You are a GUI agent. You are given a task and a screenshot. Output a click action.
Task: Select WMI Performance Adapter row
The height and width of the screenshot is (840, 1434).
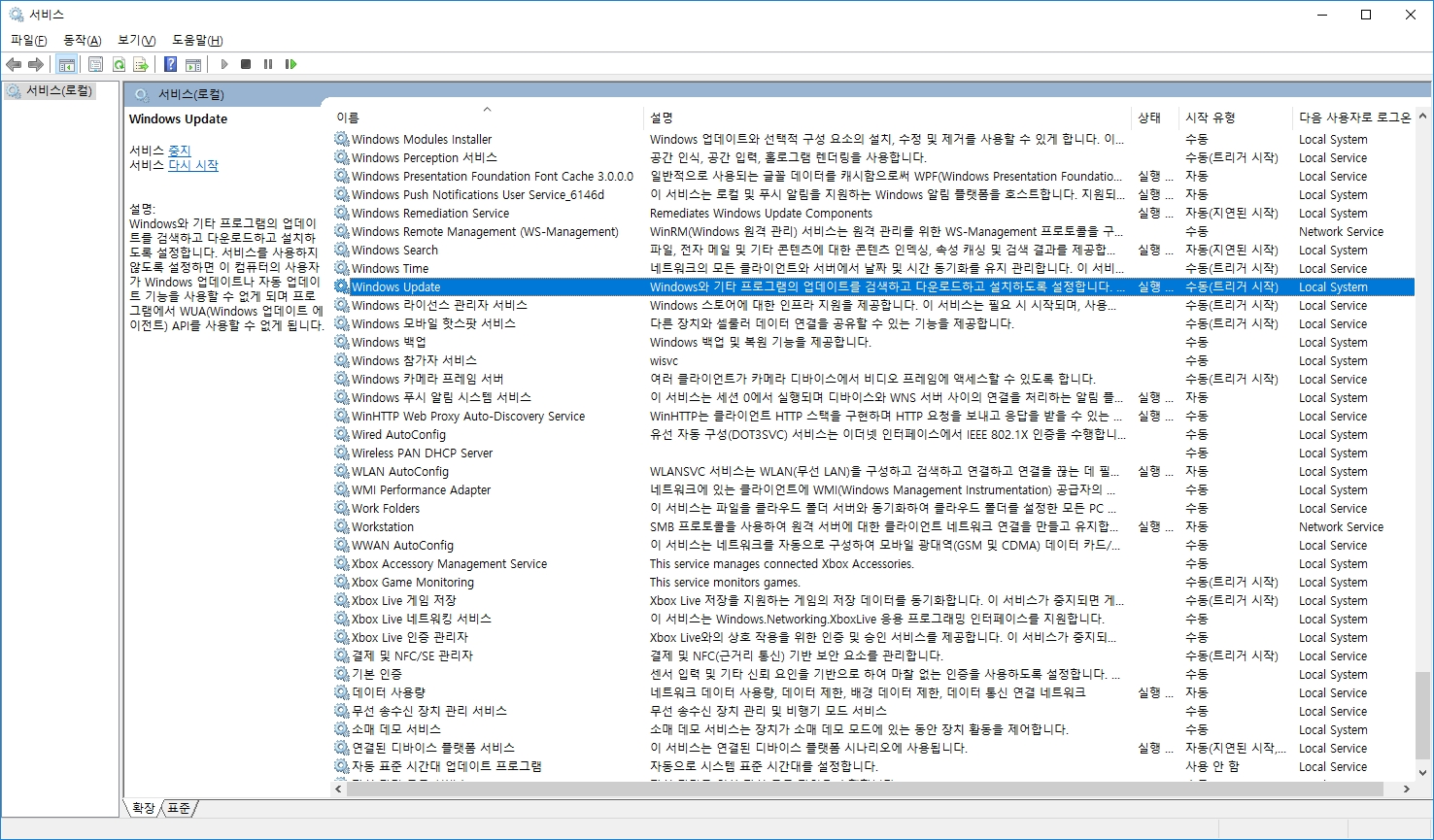873,489
